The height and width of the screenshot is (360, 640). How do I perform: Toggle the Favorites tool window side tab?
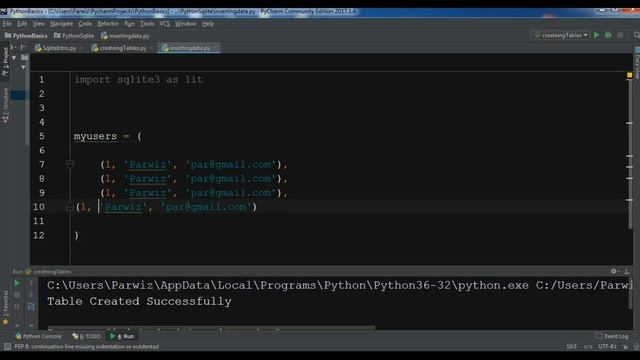(x=5, y=308)
